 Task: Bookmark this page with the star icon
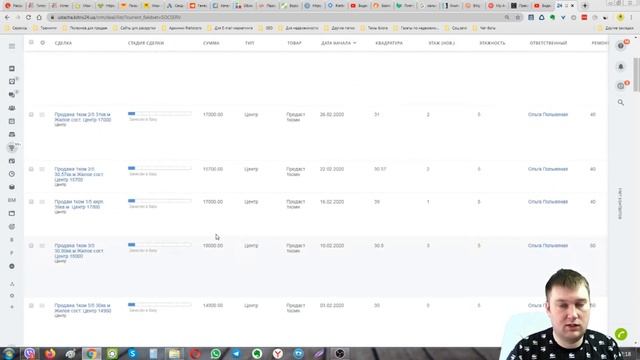[x=518, y=18]
